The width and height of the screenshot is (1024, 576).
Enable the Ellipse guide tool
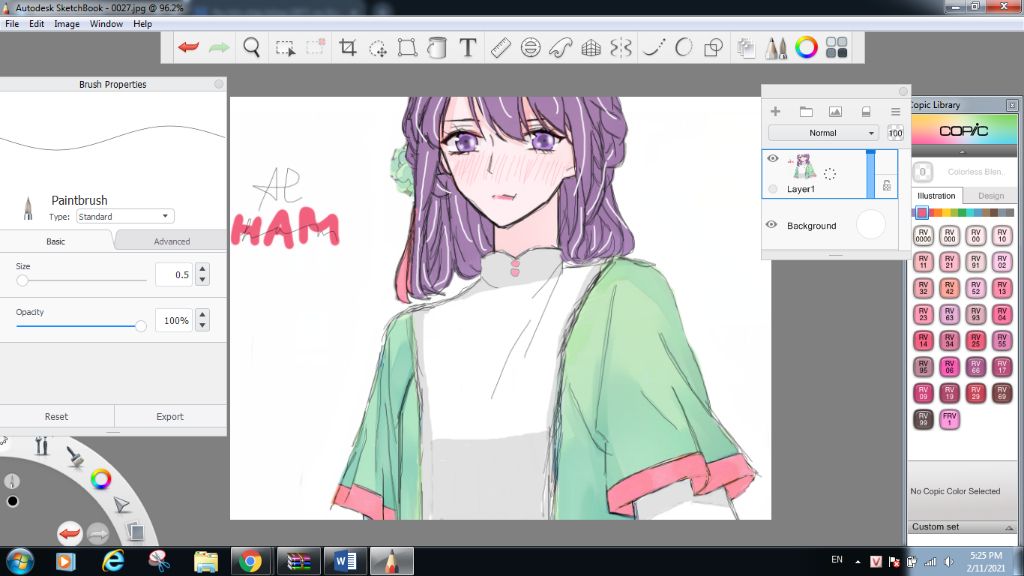pos(530,47)
